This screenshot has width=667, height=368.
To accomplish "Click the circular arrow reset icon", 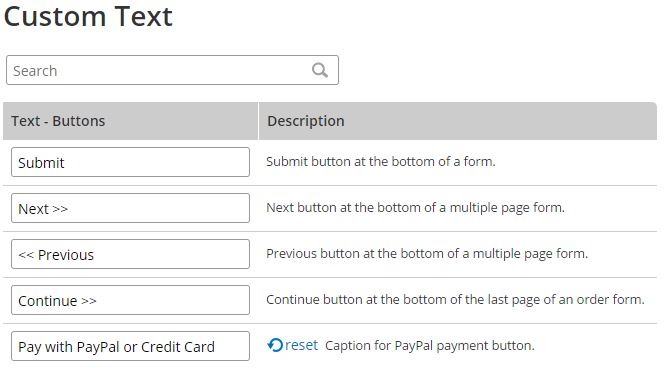I will [275, 345].
